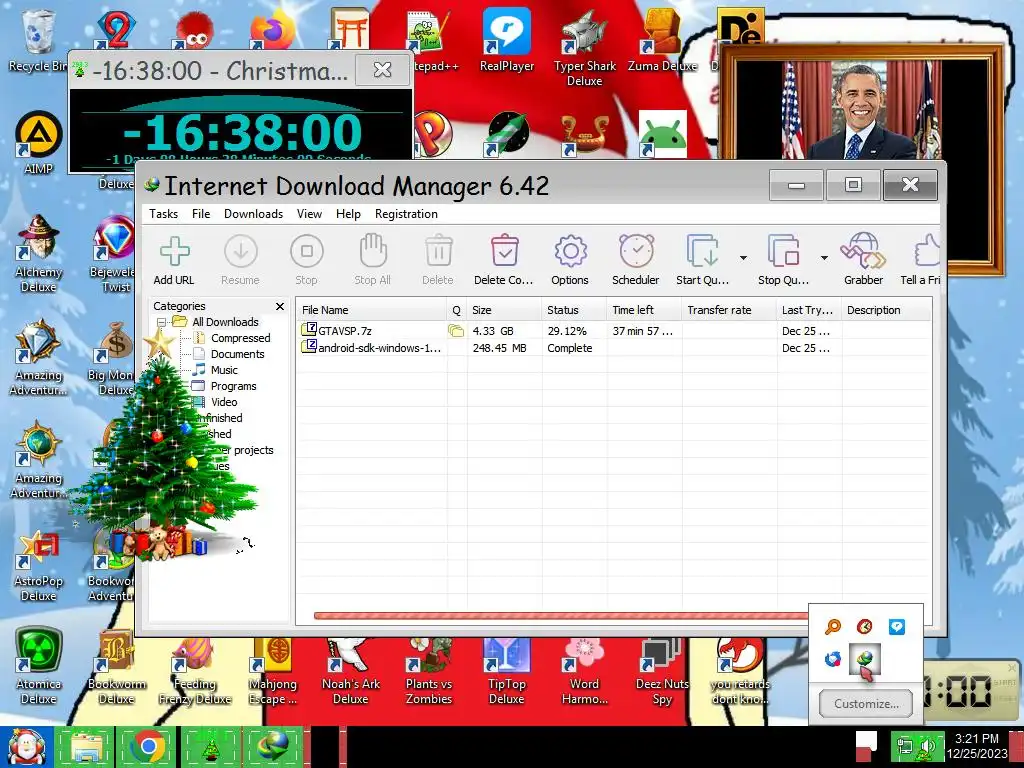Select the Documents category
The image size is (1024, 768).
238,354
